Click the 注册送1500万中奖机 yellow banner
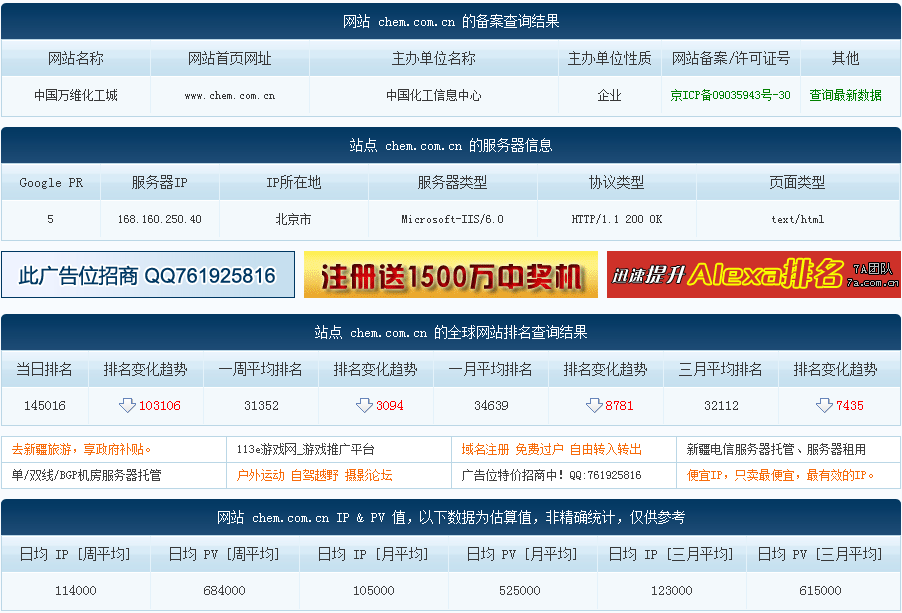Viewport: 902px width, 613px height. [450, 275]
